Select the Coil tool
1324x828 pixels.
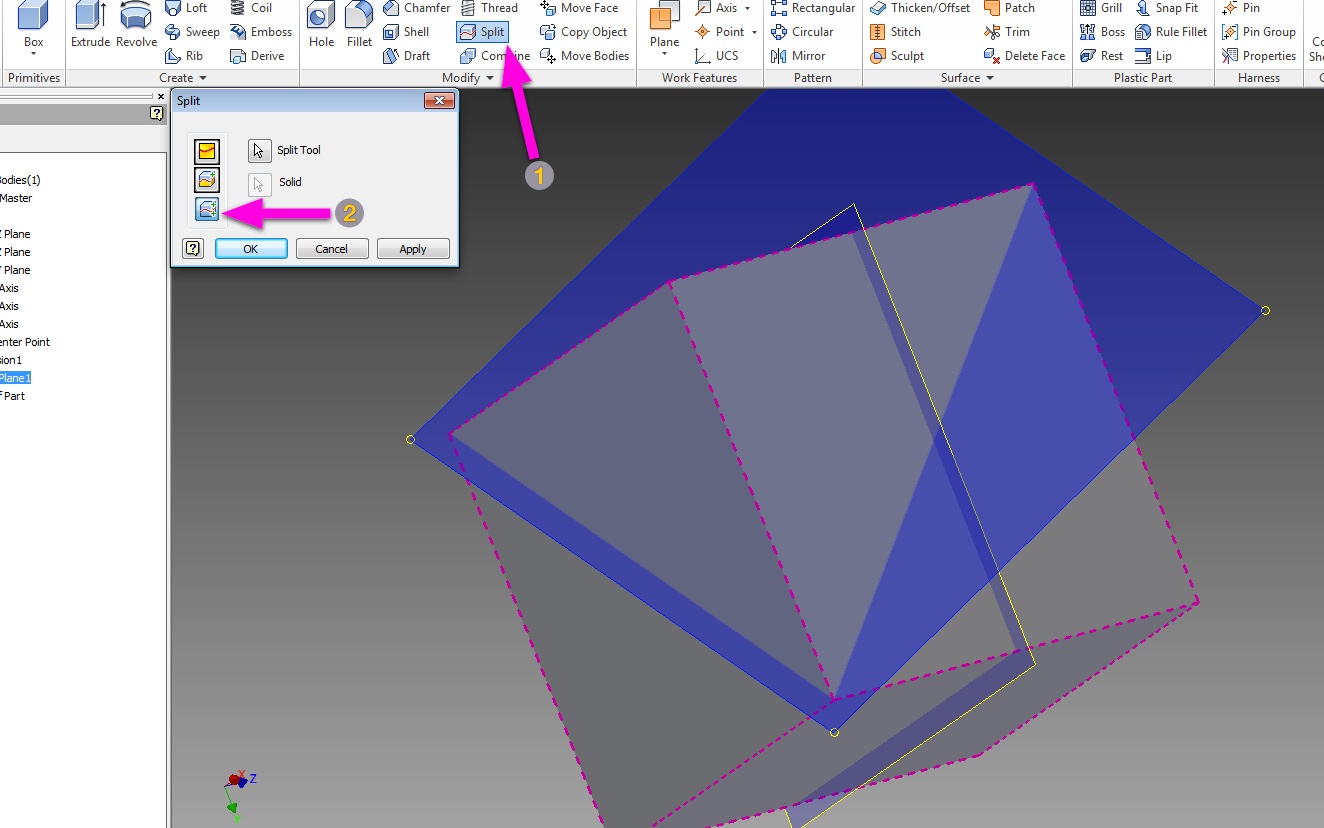click(x=251, y=8)
